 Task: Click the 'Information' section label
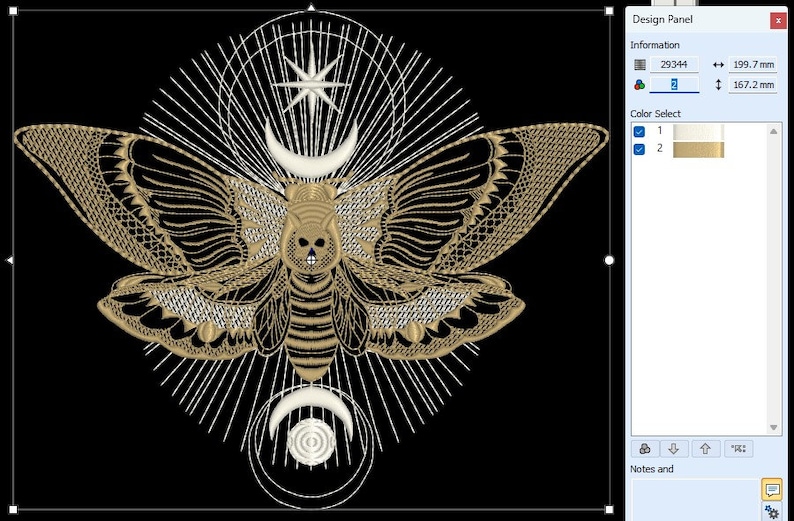click(655, 45)
